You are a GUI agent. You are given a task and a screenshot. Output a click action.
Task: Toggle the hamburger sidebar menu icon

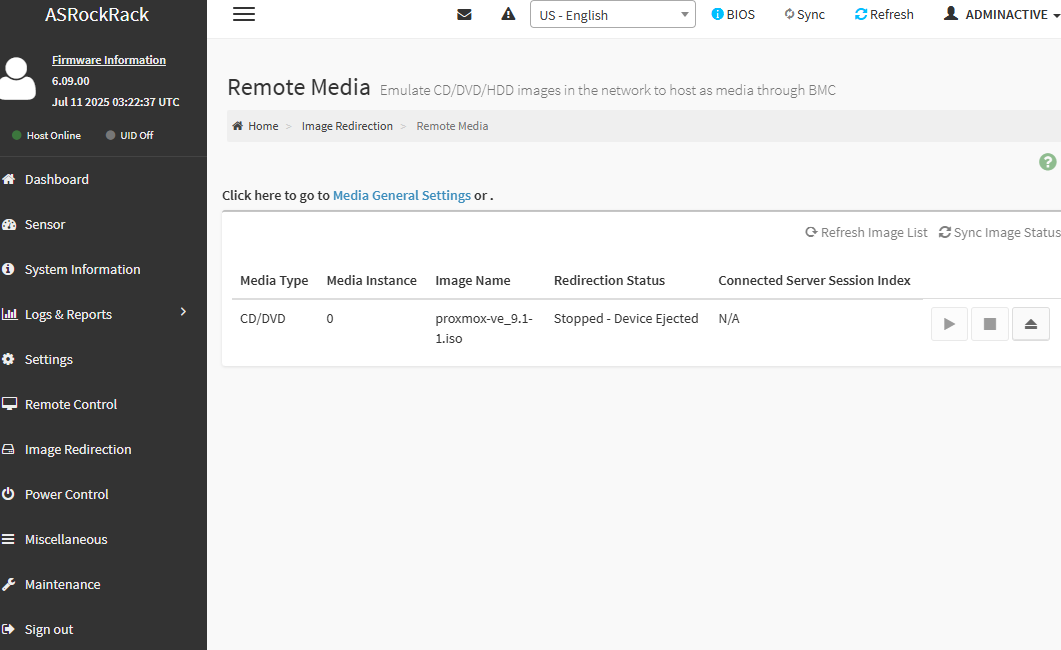point(243,14)
